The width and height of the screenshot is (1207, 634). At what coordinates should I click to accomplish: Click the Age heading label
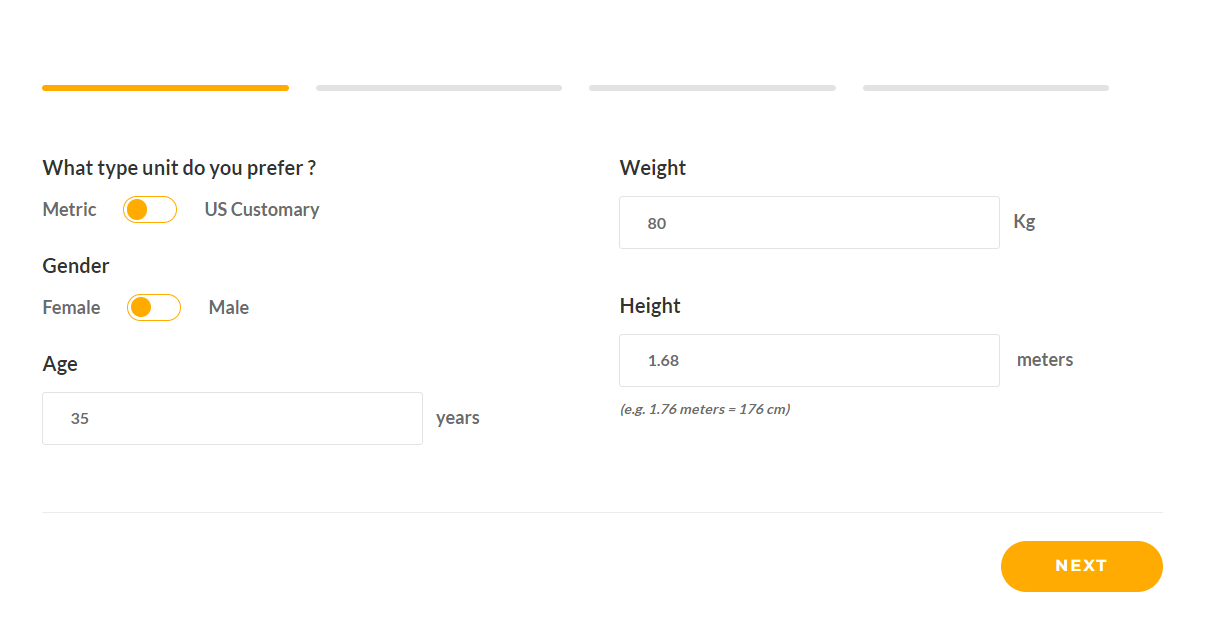(x=60, y=363)
